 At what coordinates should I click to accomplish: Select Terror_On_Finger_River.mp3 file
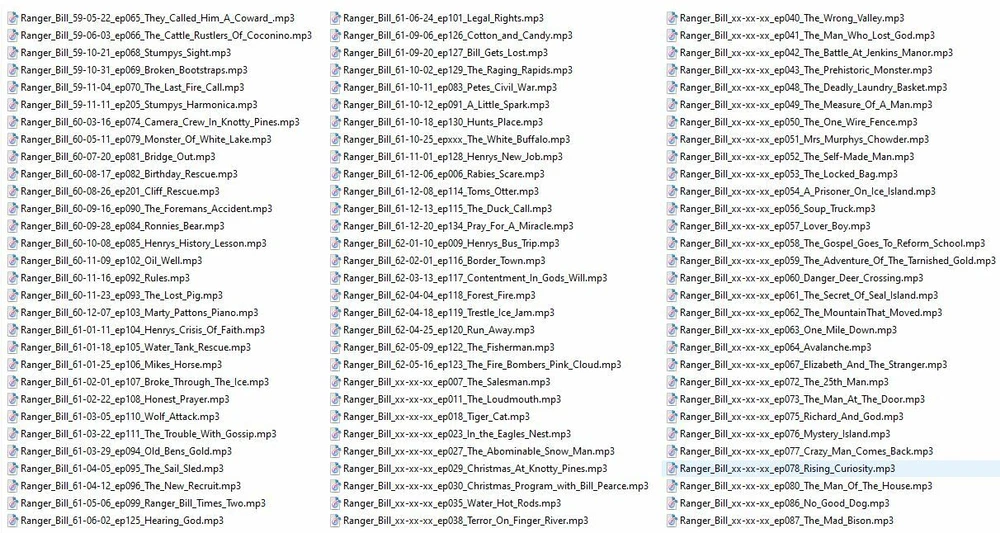pyautogui.click(x=465, y=521)
